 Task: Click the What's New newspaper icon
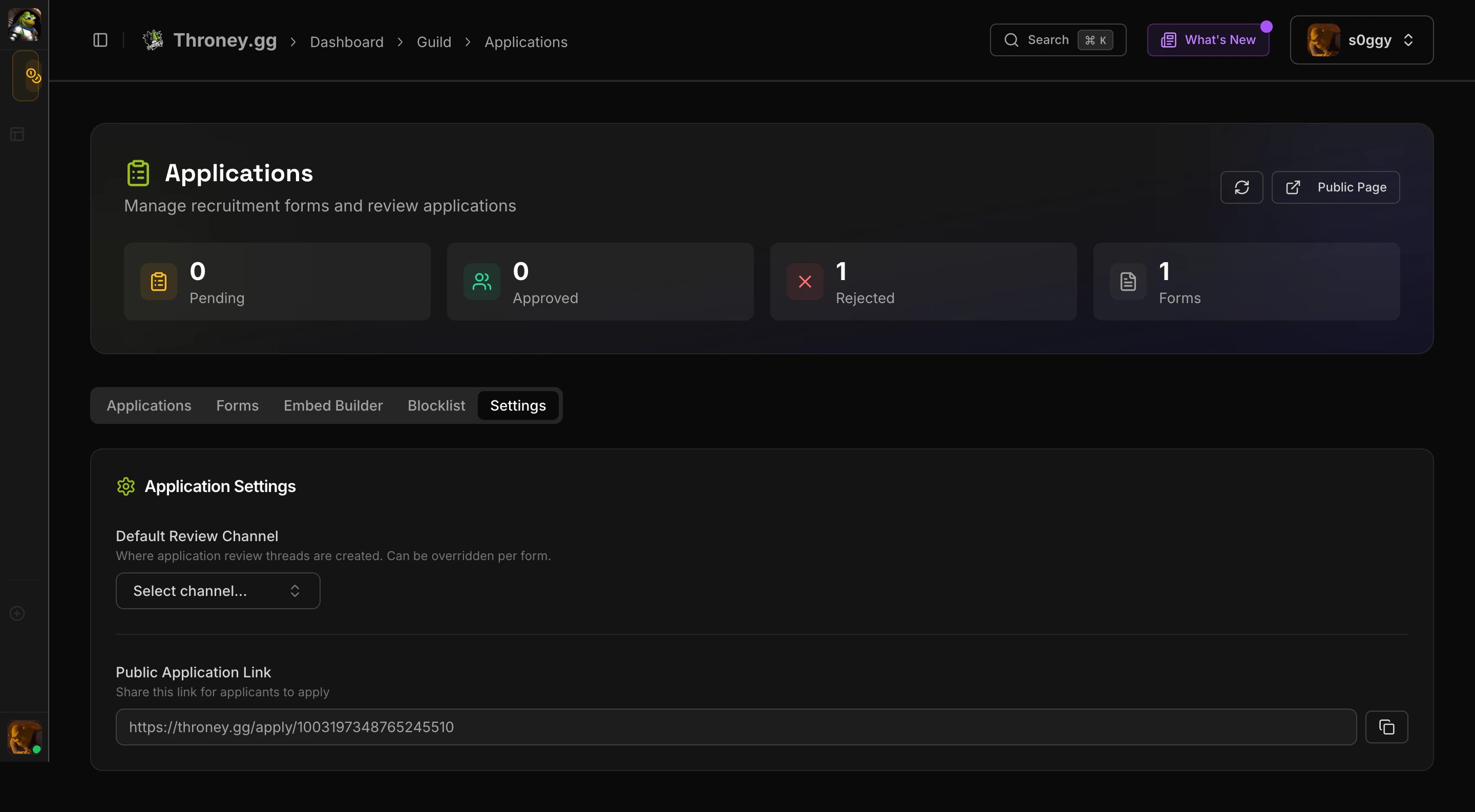[1168, 40]
